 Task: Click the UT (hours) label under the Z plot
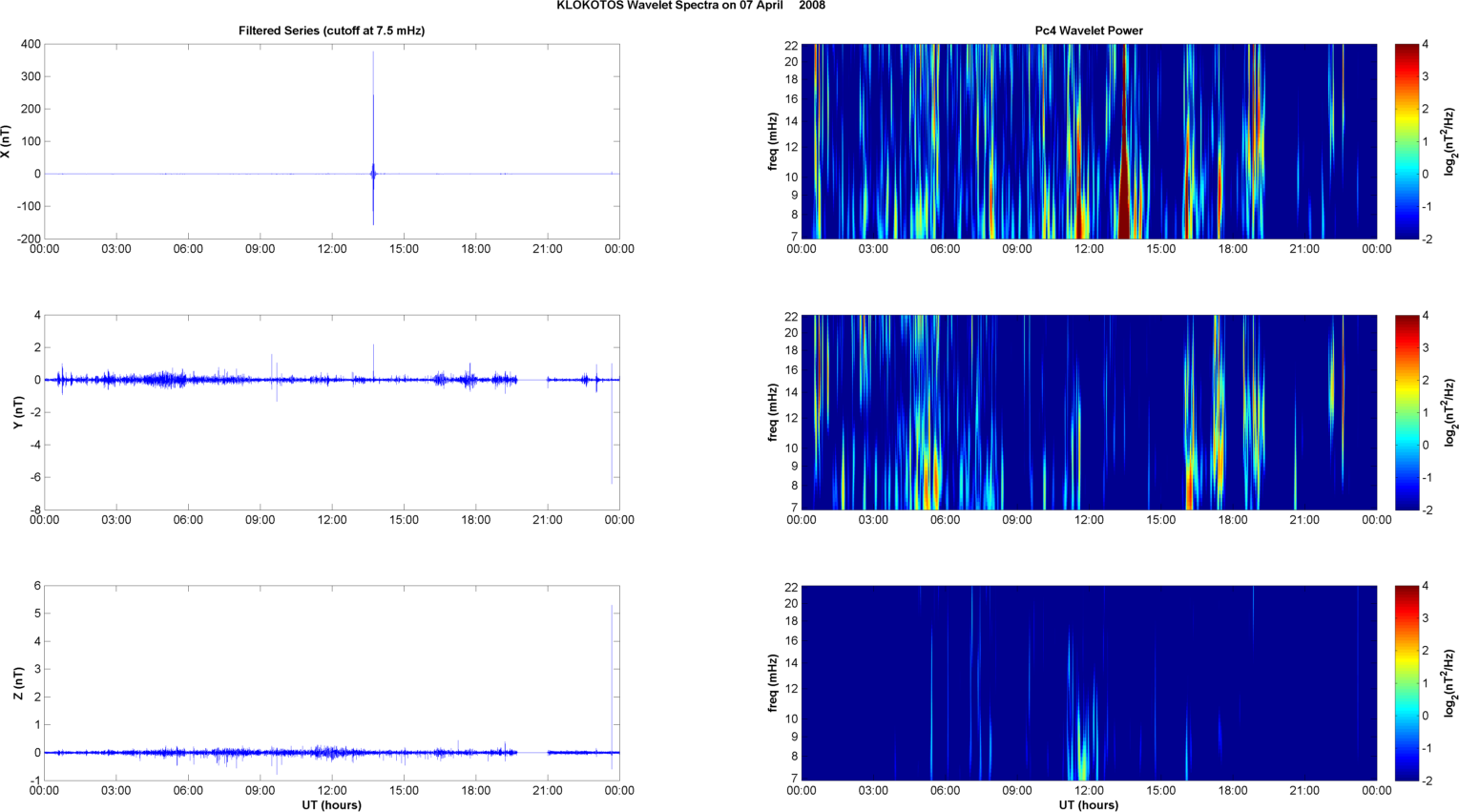(331, 804)
